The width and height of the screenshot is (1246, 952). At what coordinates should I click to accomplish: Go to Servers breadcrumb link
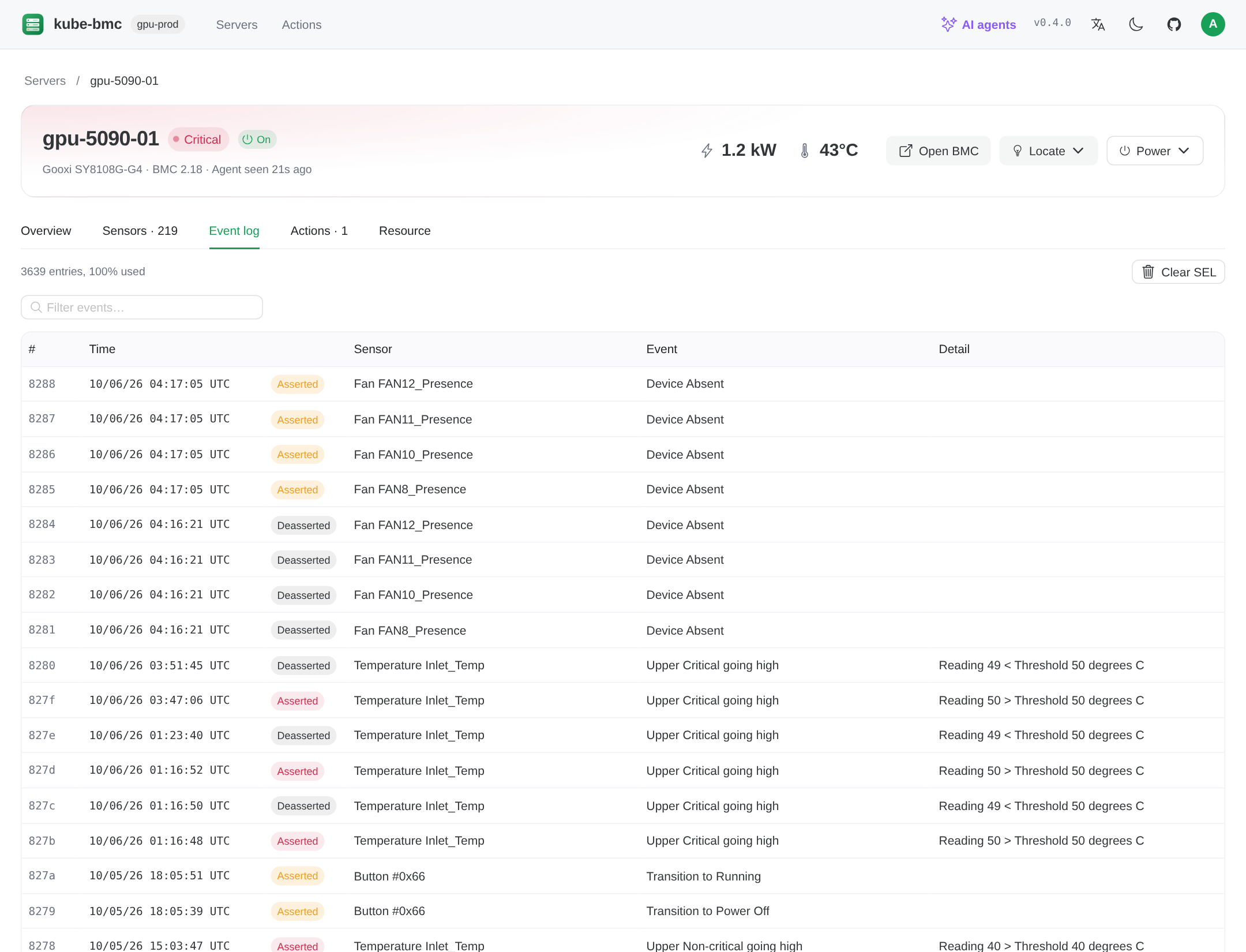tap(45, 81)
